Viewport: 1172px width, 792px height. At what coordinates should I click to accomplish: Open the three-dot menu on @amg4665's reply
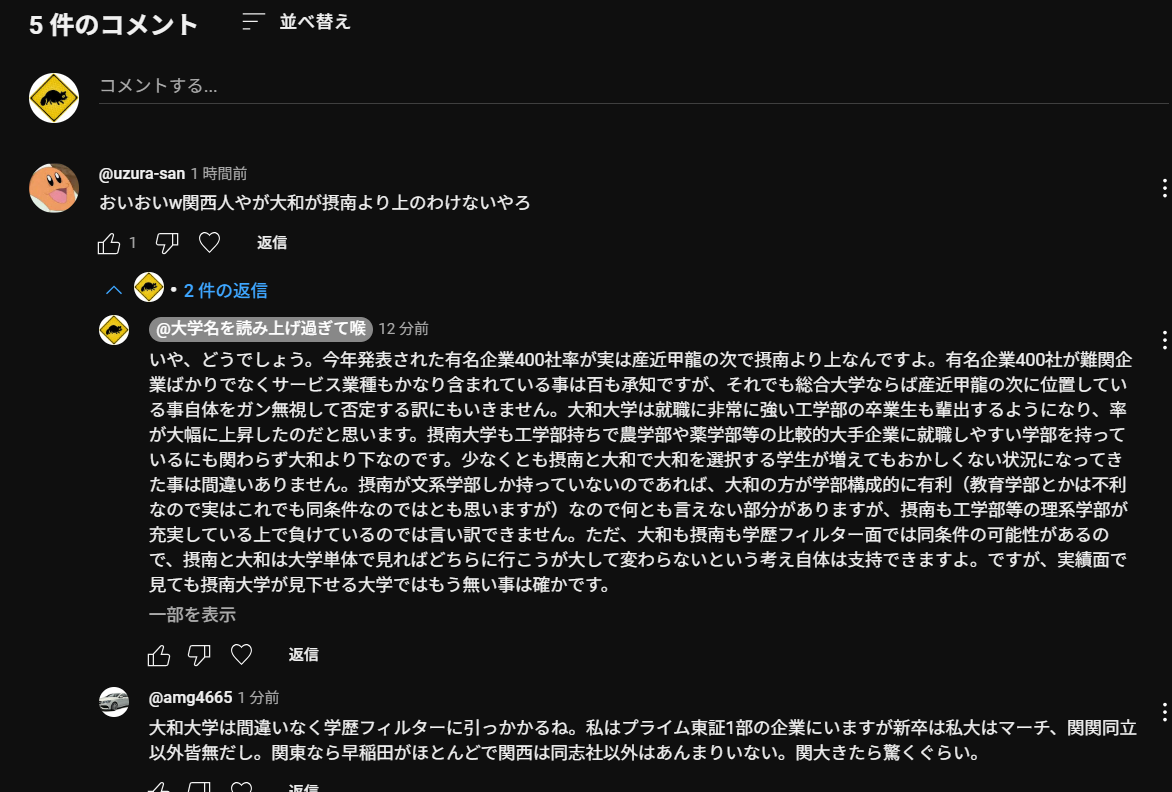(x=1164, y=711)
